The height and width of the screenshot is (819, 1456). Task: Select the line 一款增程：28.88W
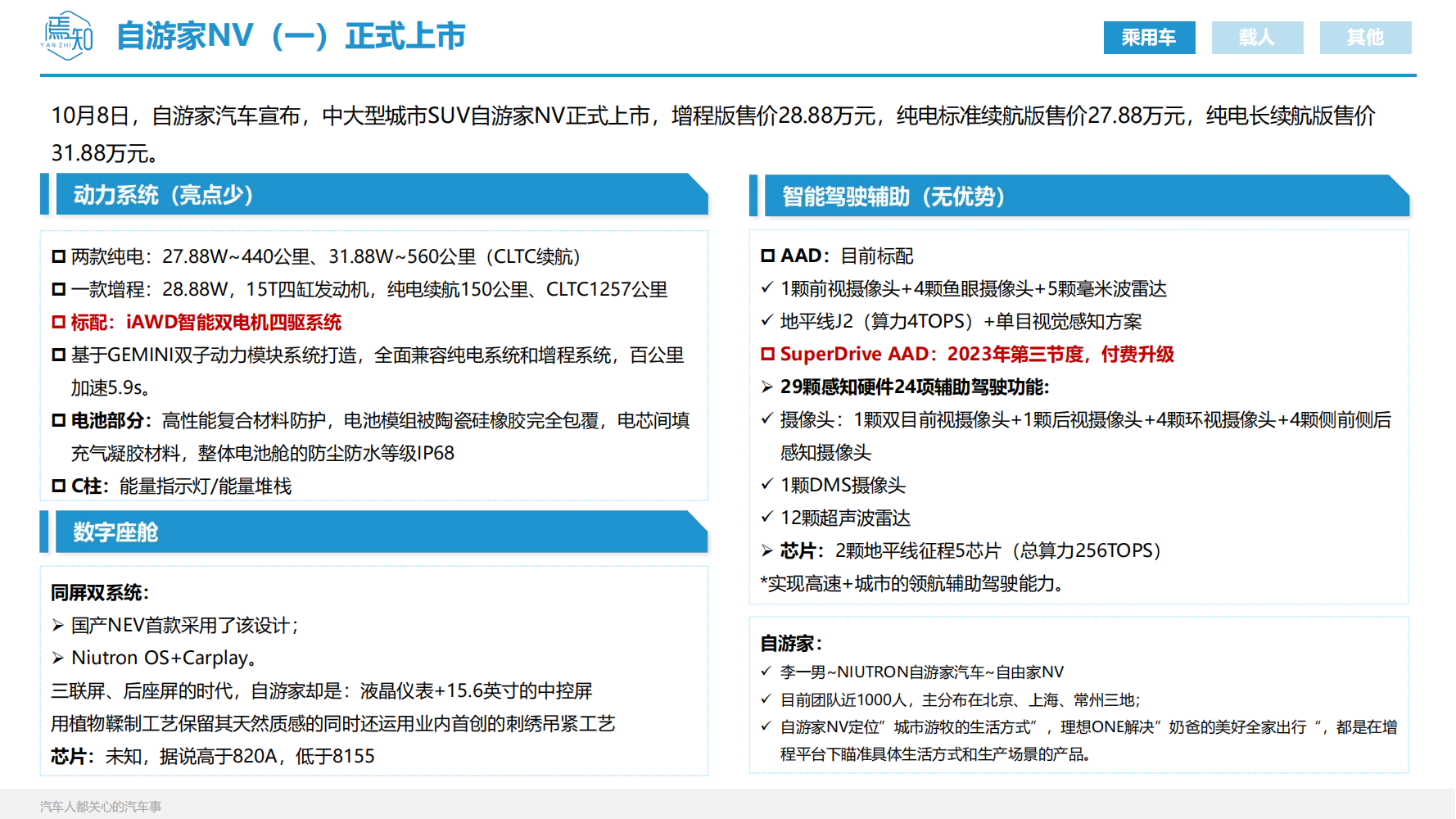click(x=359, y=289)
